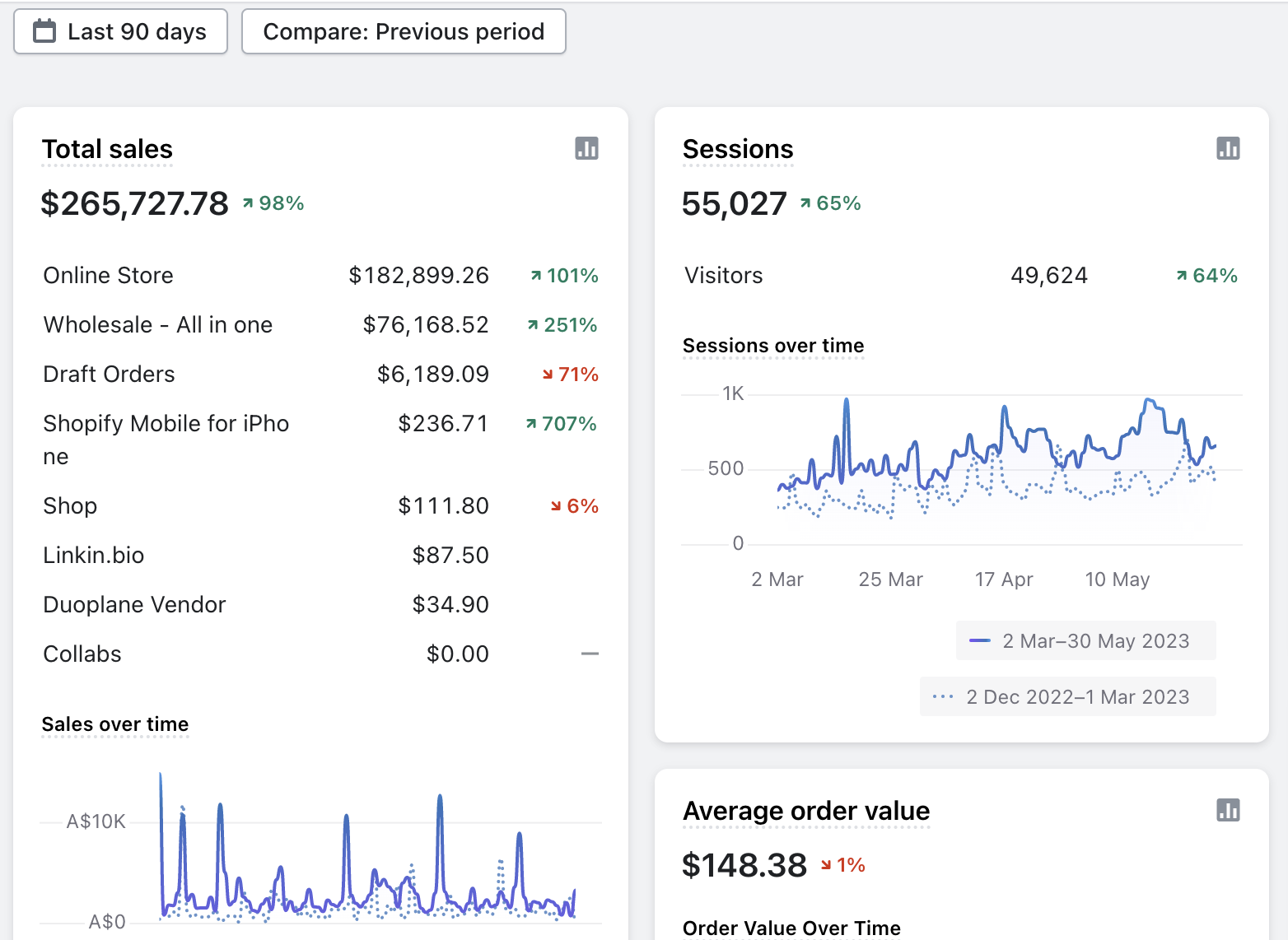
Task: Open the Total sales report icon
Action: tap(586, 149)
